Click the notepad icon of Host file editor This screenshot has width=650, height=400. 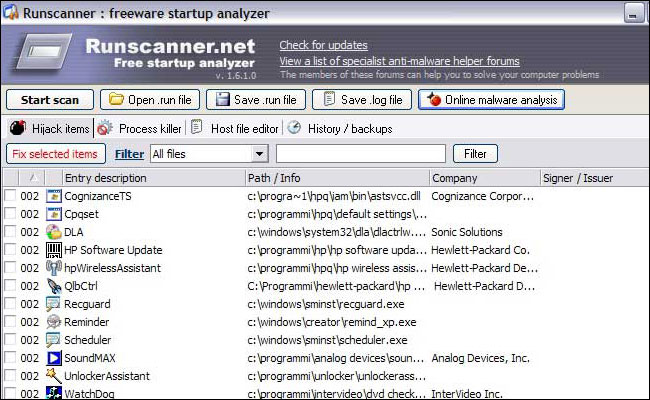tap(197, 127)
